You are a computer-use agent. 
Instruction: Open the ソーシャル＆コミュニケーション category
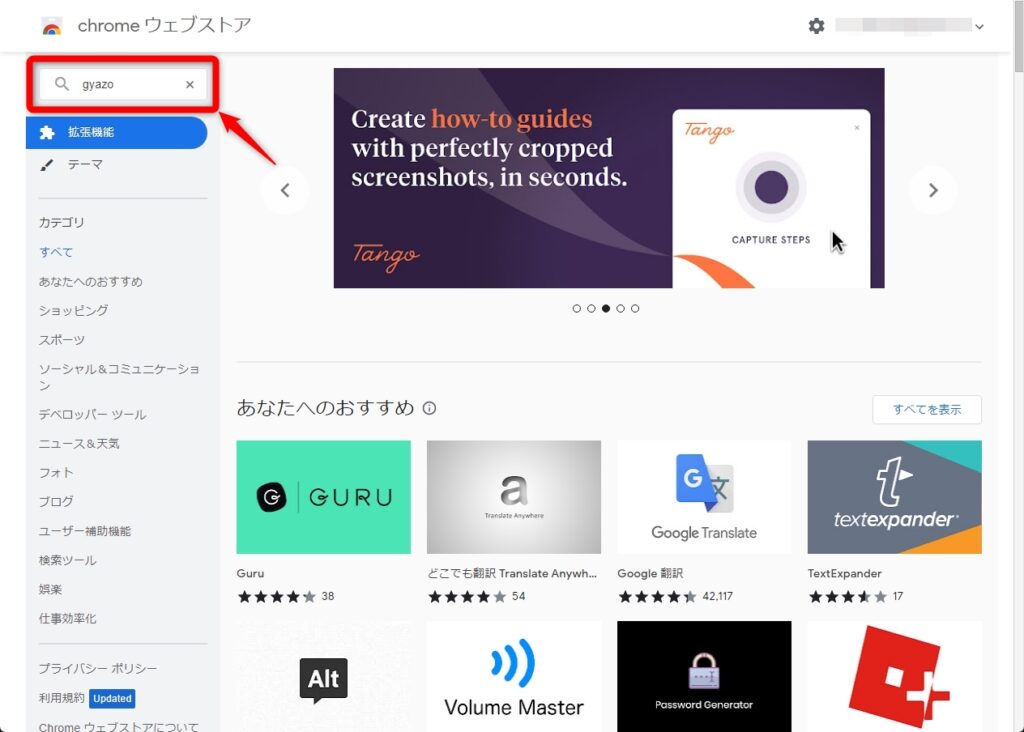tap(119, 377)
